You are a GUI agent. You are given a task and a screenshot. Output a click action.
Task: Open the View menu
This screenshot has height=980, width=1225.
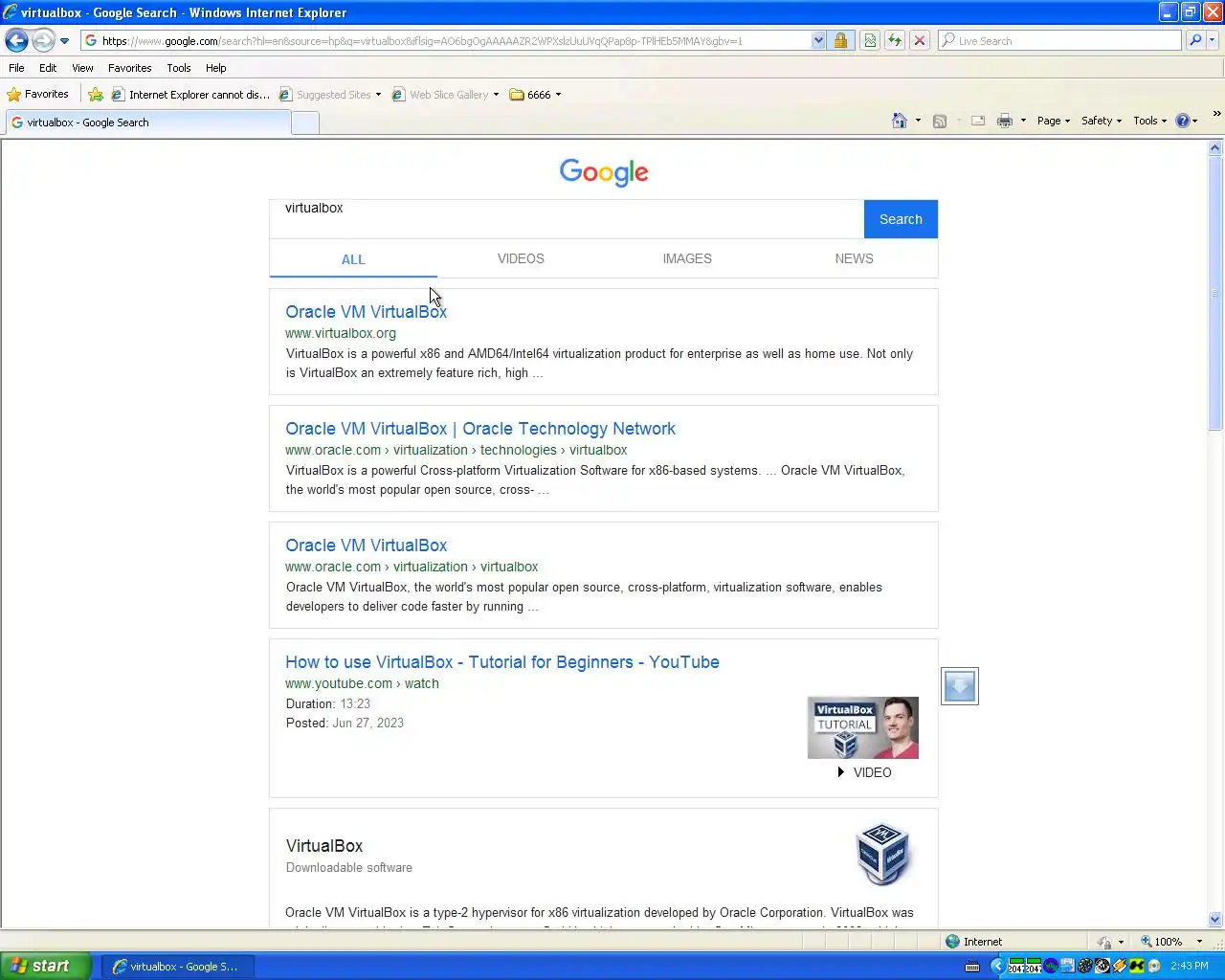tap(82, 68)
